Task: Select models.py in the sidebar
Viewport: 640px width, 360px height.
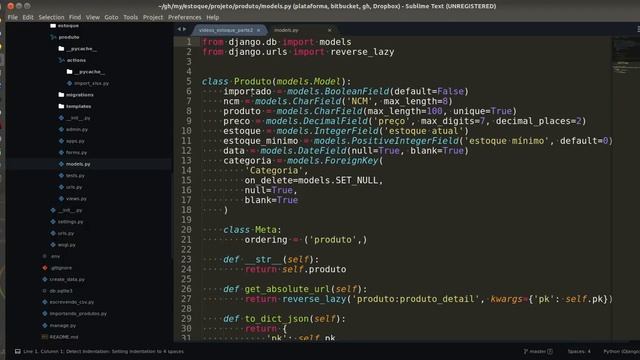Action: pyautogui.click(x=78, y=164)
